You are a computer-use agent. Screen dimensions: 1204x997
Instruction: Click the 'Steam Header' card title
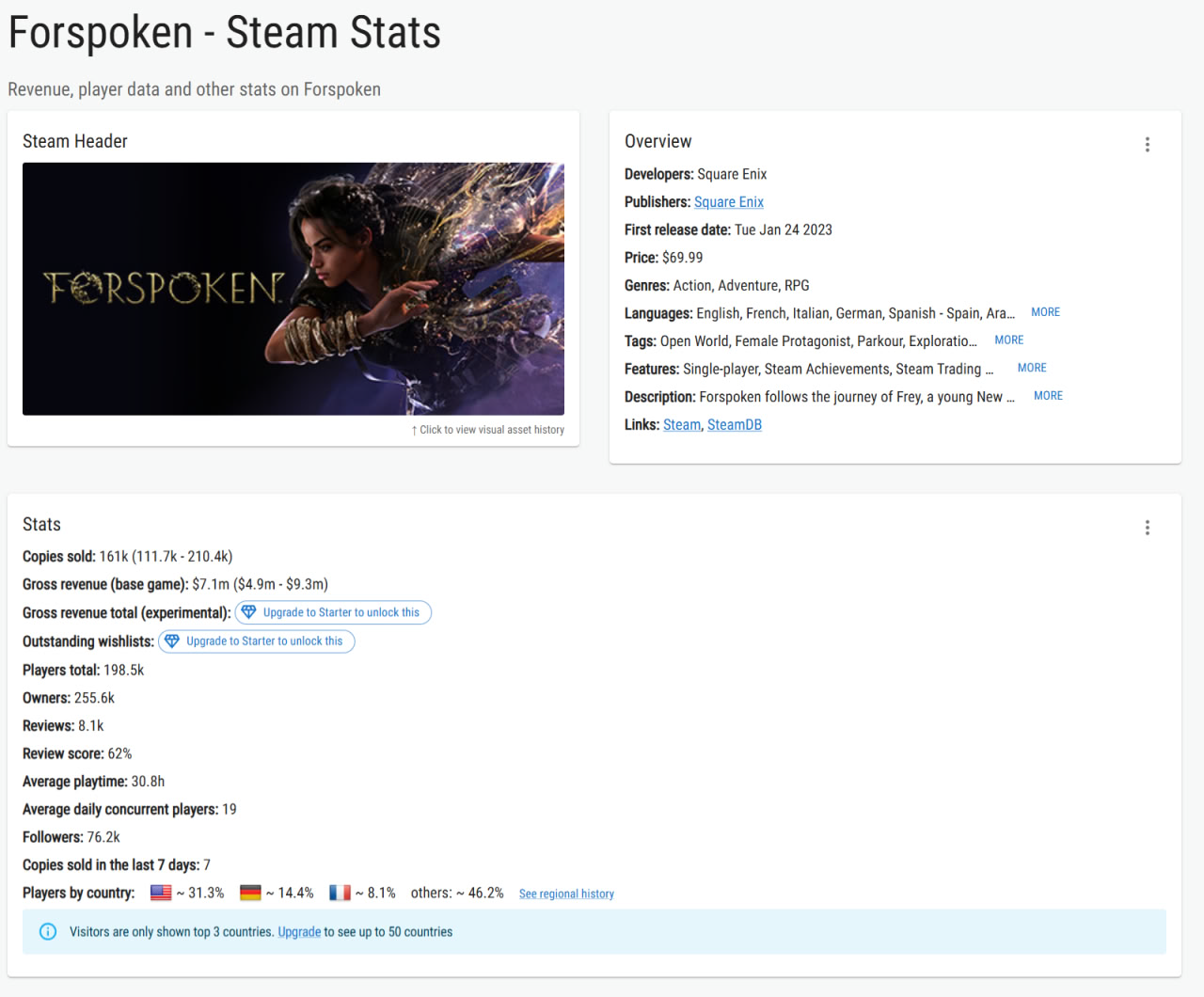[x=75, y=141]
